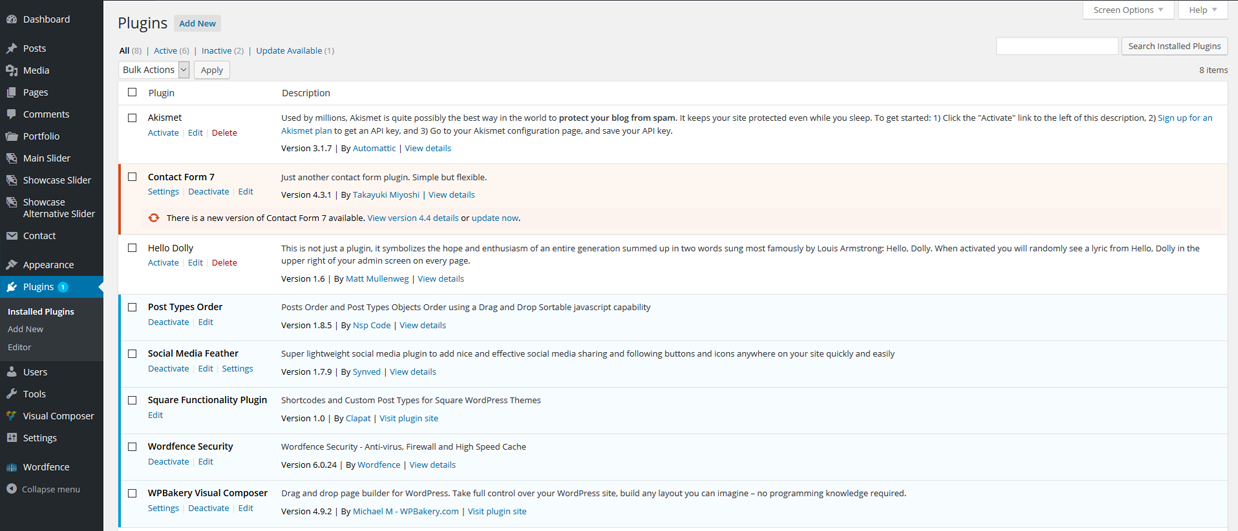1238x531 pixels.
Task: Click the Add New button beside Plugins
Action: (198, 23)
